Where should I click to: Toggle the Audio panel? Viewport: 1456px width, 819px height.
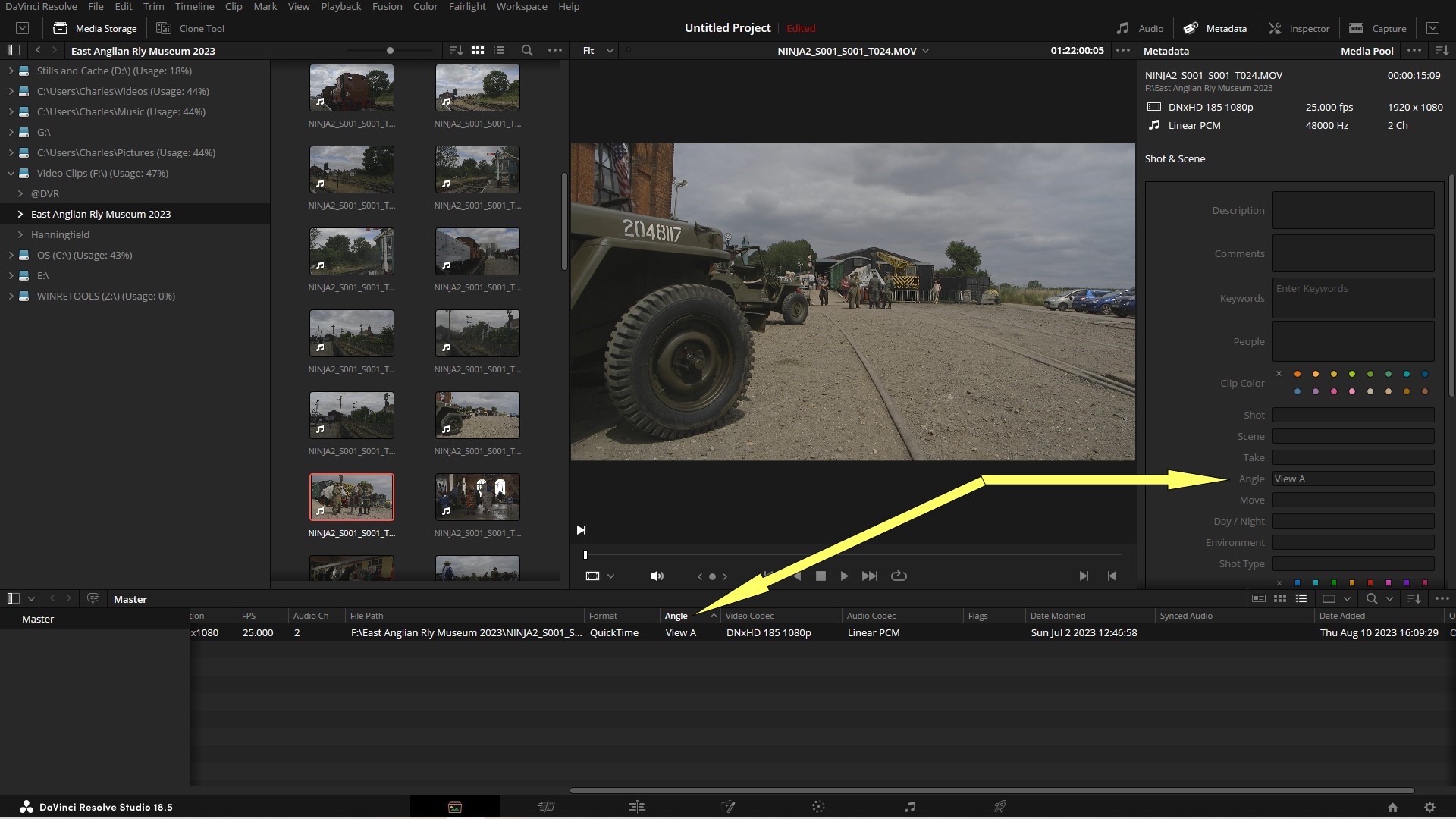coord(1140,28)
